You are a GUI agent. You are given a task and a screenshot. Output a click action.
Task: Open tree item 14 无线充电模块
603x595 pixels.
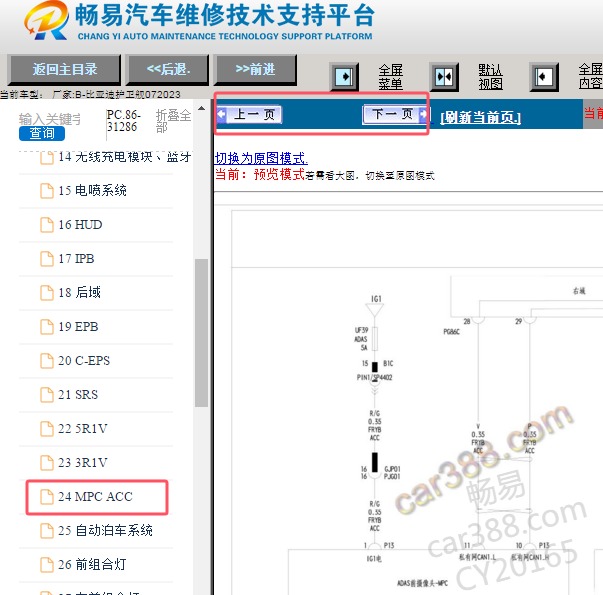coord(125,157)
